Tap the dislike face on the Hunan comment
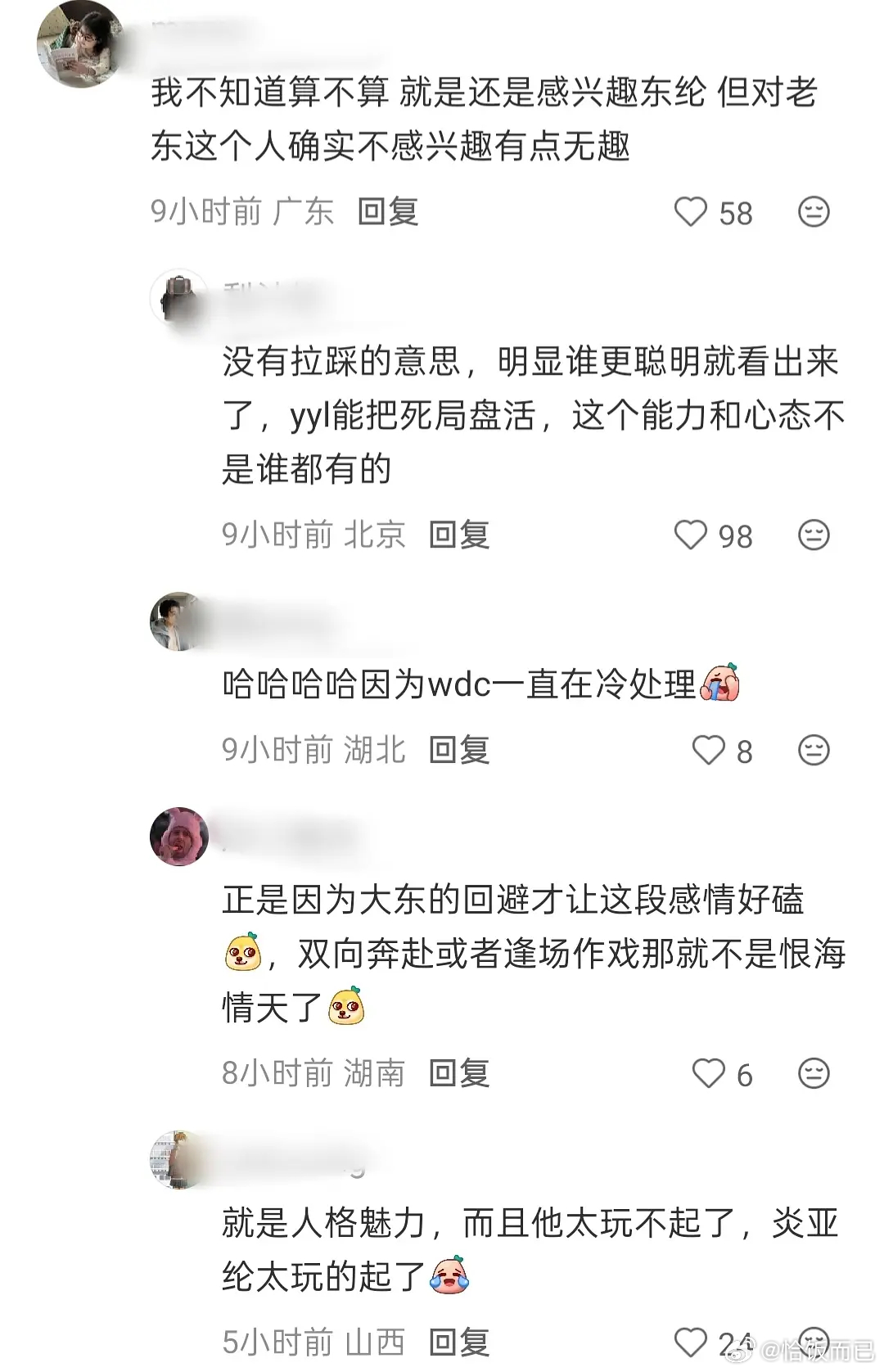Viewport: 884px width, 1372px height. click(814, 1073)
